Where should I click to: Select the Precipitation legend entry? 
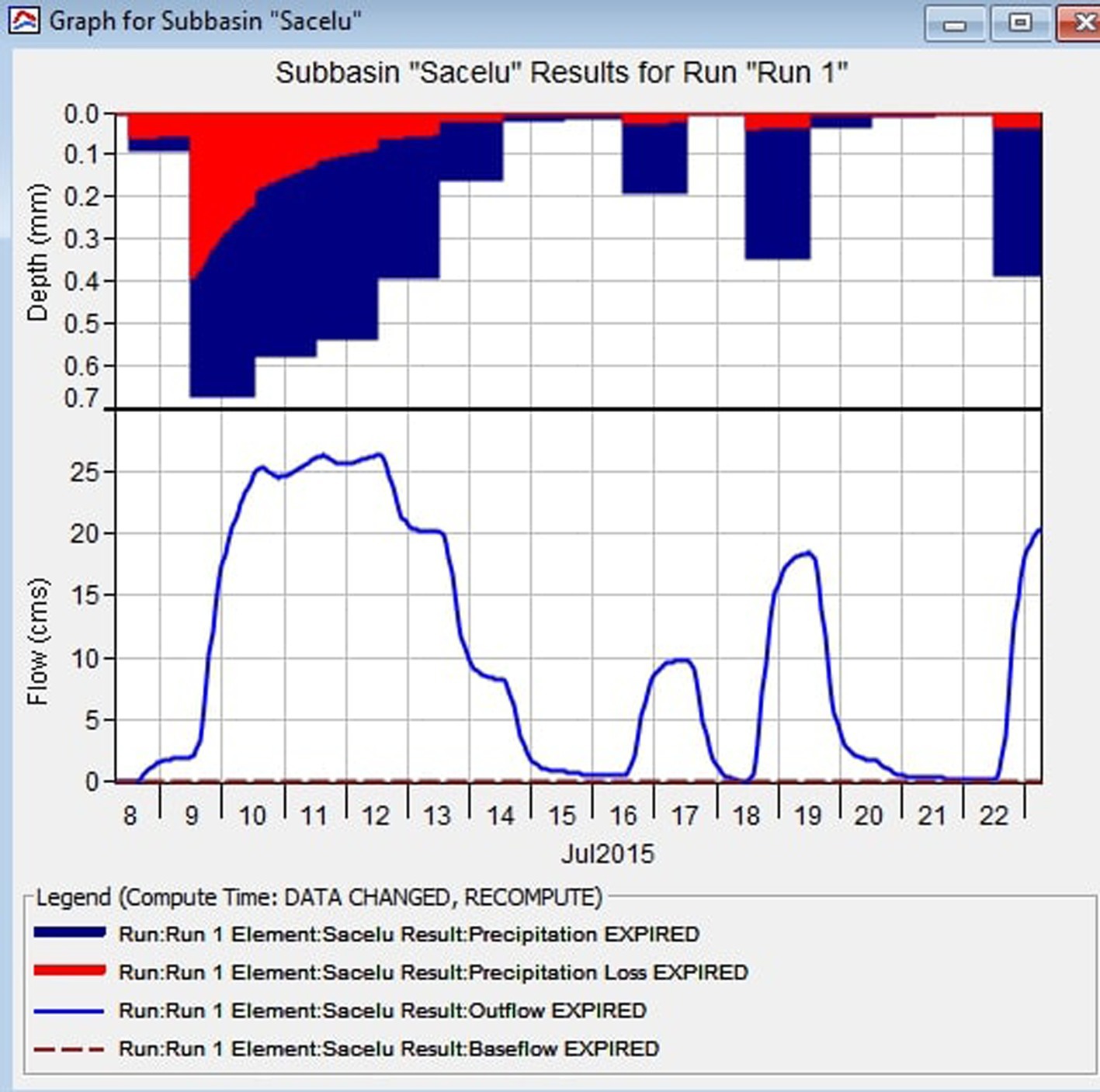(x=366, y=934)
